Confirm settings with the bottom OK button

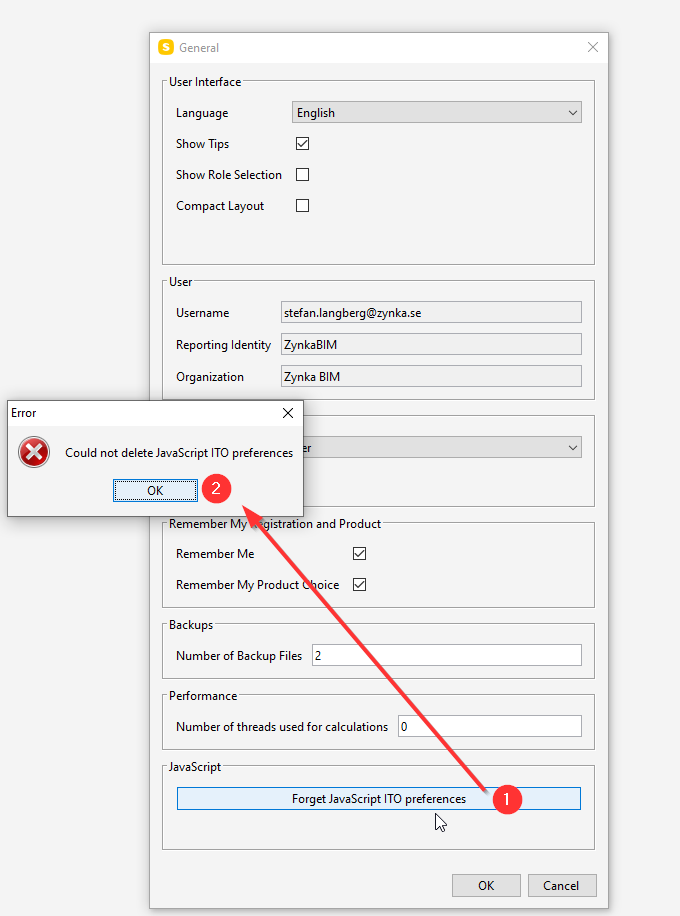(x=486, y=886)
